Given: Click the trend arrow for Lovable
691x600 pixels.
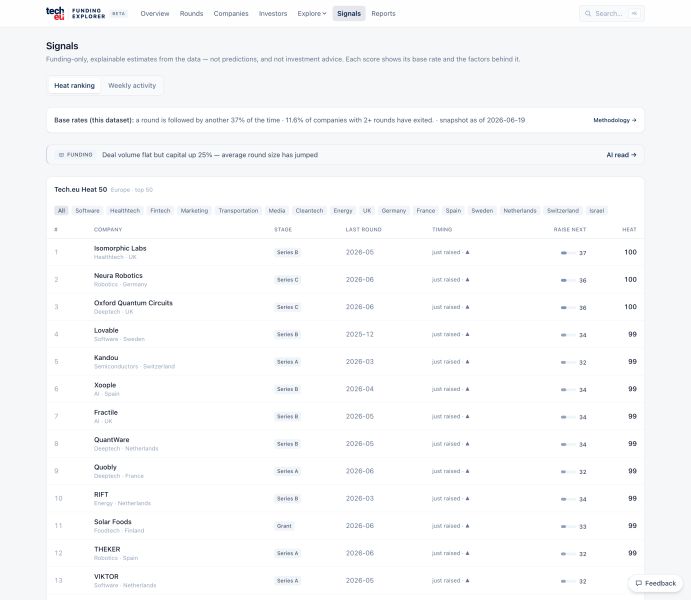Looking at the screenshot, I should (x=468, y=334).
